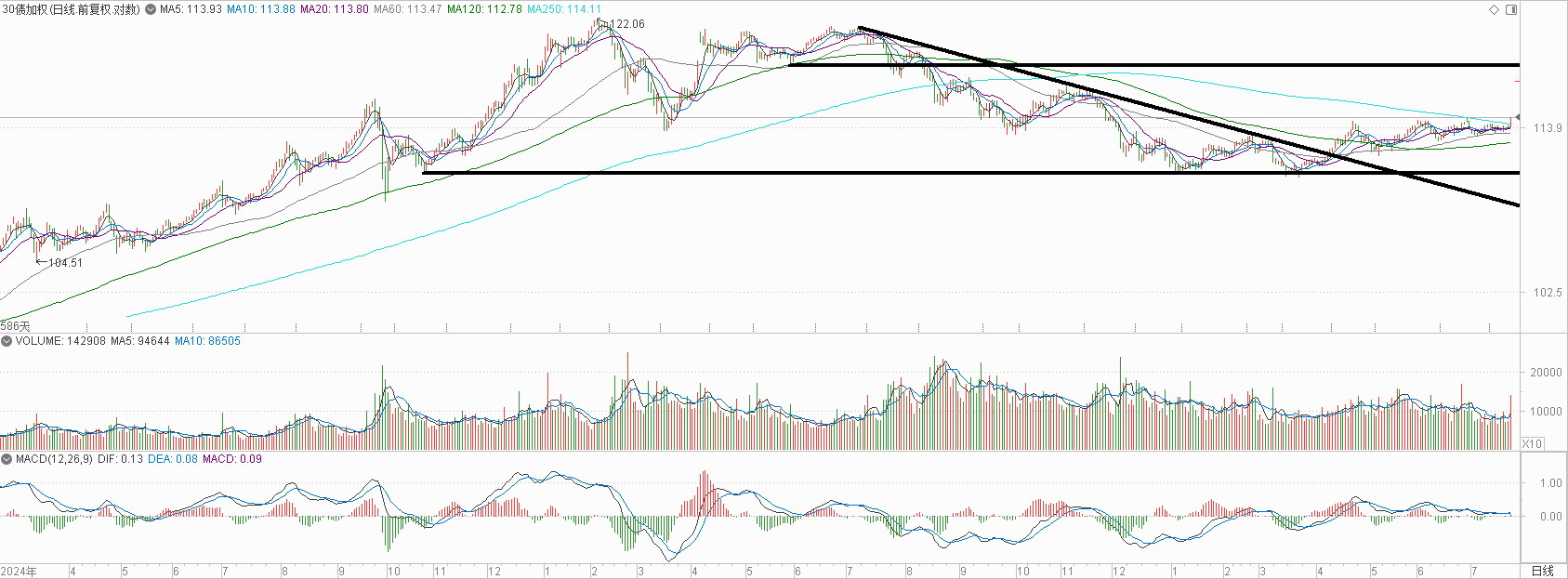
Task: Select the upper horizontal black line
Action: coord(1153,65)
